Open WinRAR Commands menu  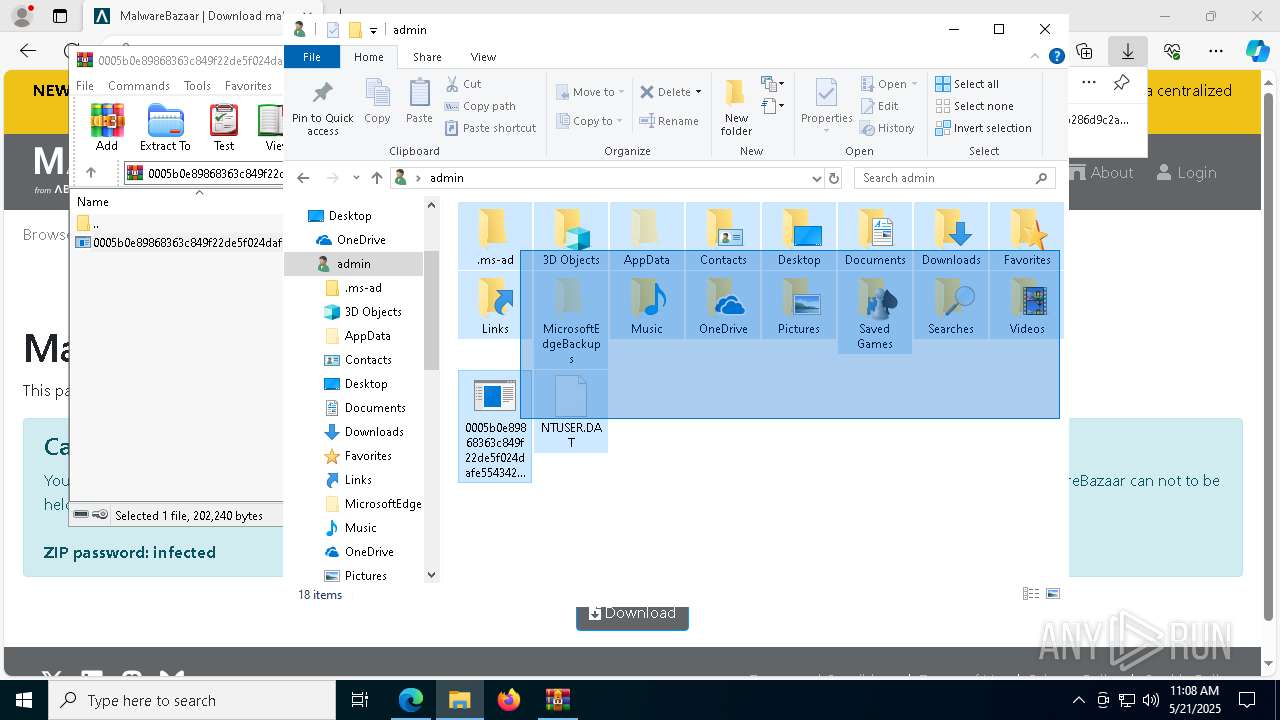pyautogui.click(x=139, y=86)
